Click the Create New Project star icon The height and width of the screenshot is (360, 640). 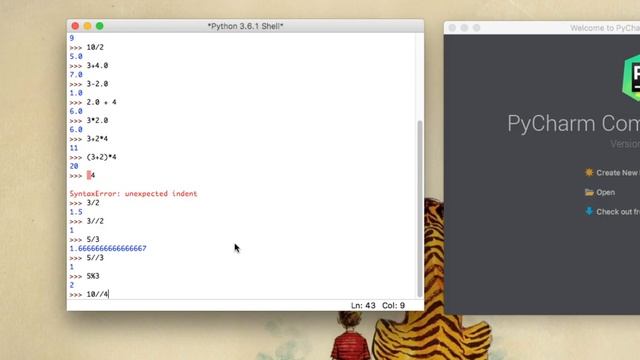[589, 173]
